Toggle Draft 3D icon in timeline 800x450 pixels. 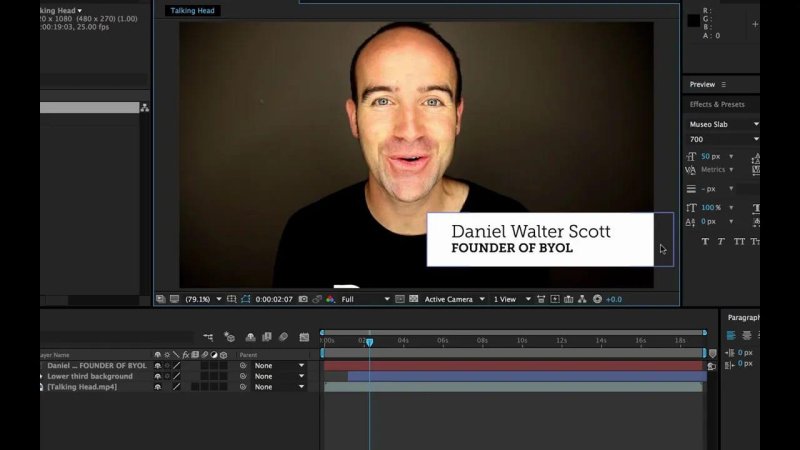(x=229, y=337)
